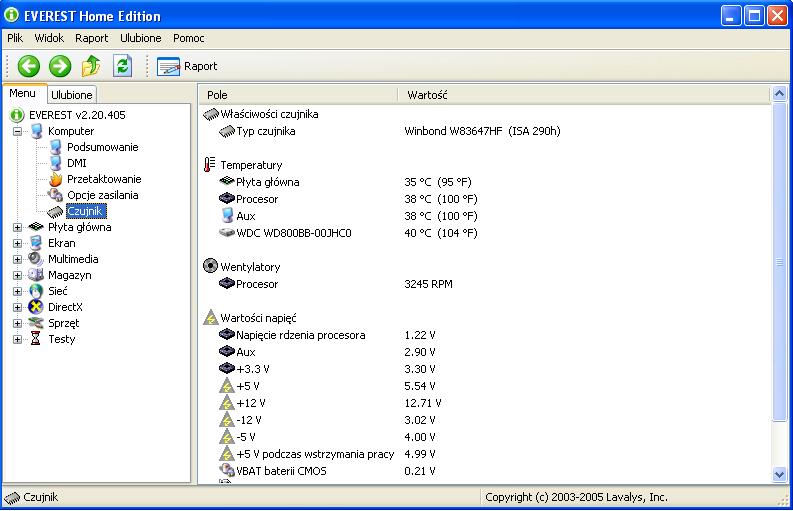Select EVEREST v2.20.405 root node

click(x=77, y=115)
